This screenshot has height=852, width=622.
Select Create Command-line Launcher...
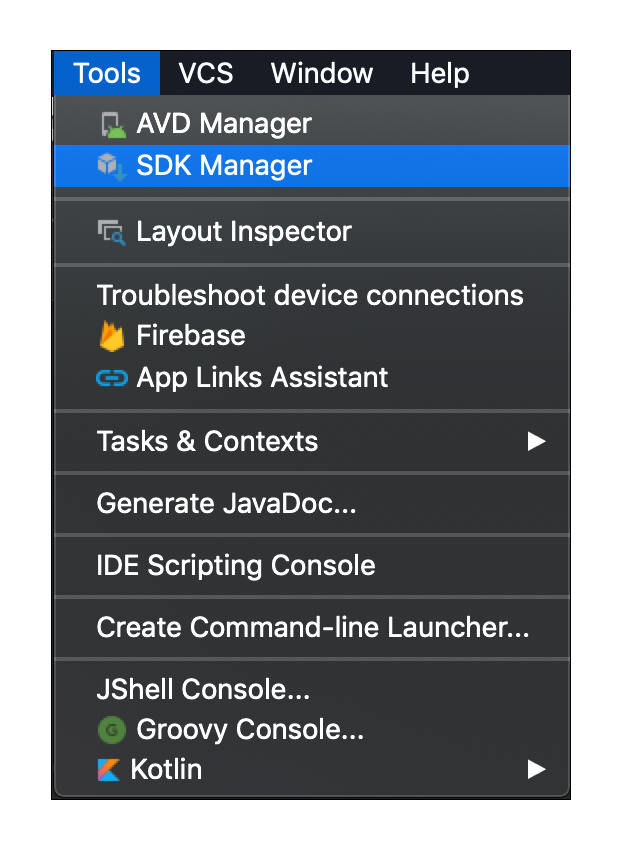[x=312, y=628]
